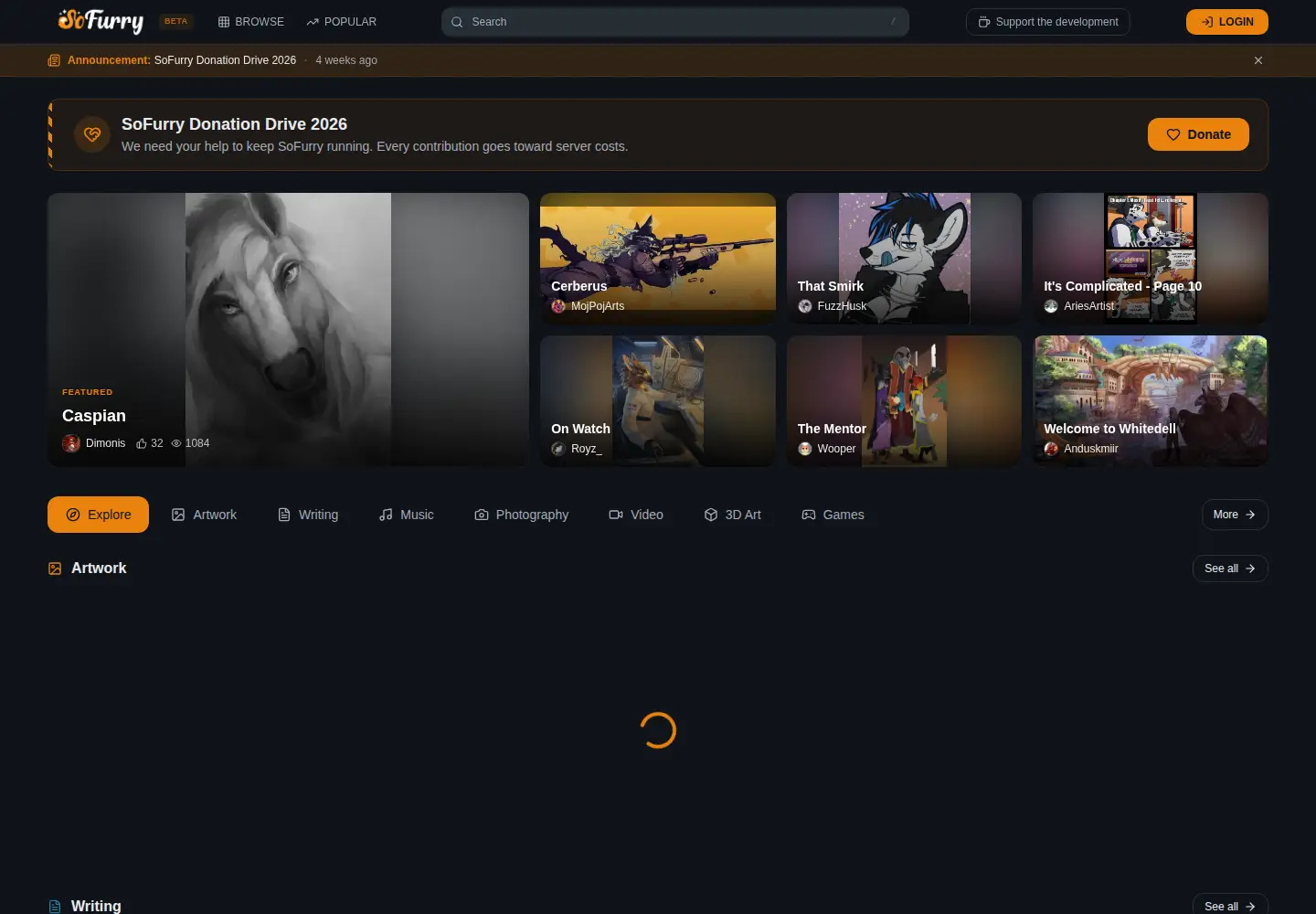The width and height of the screenshot is (1316, 914).
Task: Expand the More categories button
Action: pyautogui.click(x=1235, y=515)
